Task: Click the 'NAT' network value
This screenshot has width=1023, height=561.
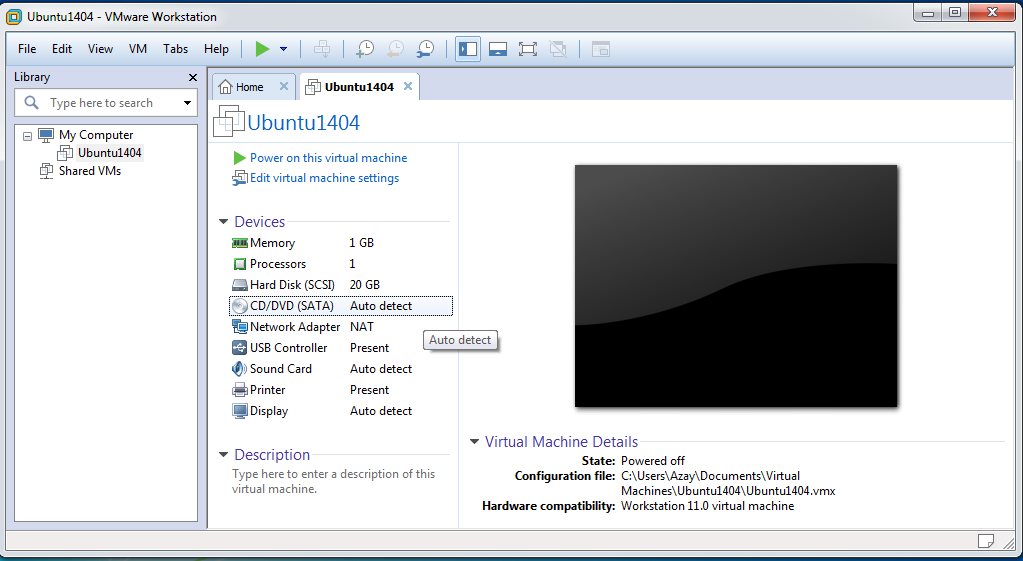Action: click(x=362, y=327)
